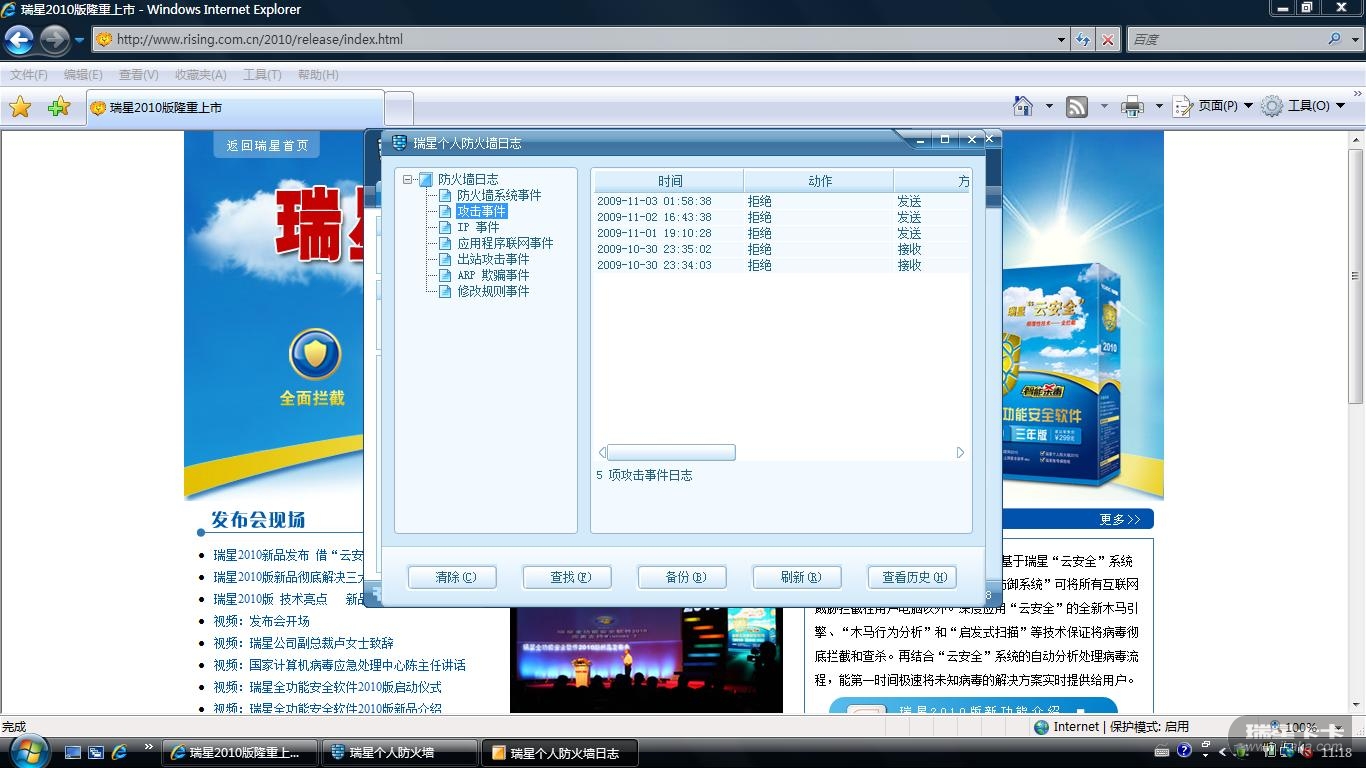Launch Internet Explorer from quick launch

[119, 752]
